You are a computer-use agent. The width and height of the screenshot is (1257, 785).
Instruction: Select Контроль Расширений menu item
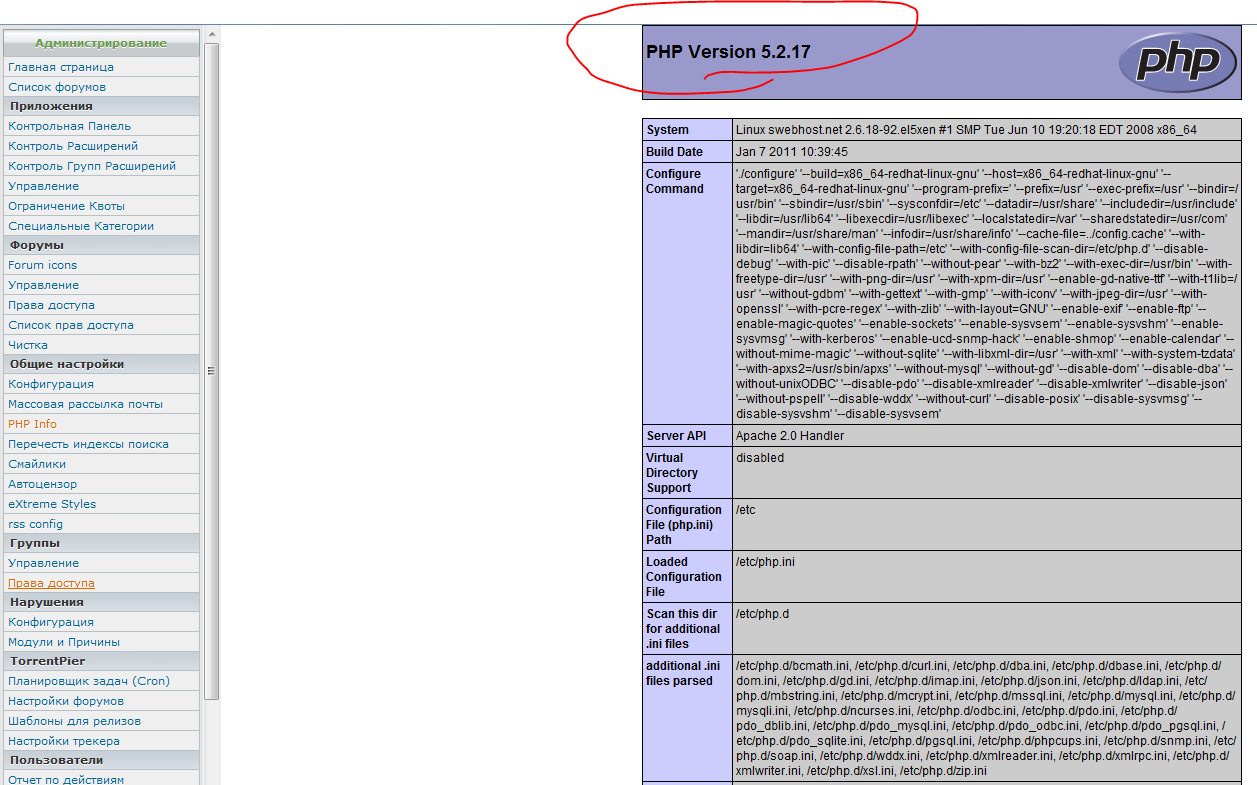point(73,146)
